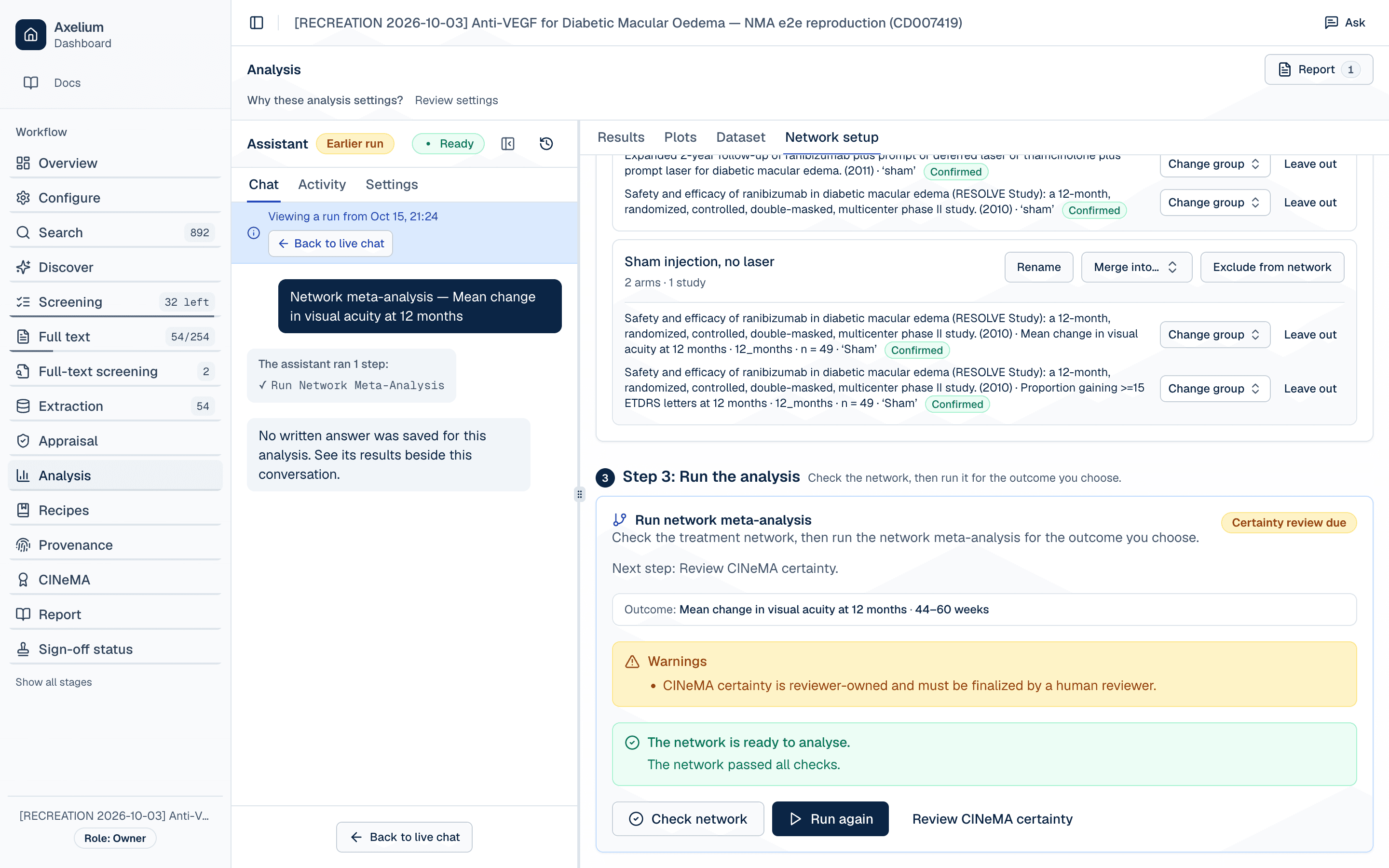Click 'Next step: Review CINeMA certainty.' text

click(x=725, y=569)
